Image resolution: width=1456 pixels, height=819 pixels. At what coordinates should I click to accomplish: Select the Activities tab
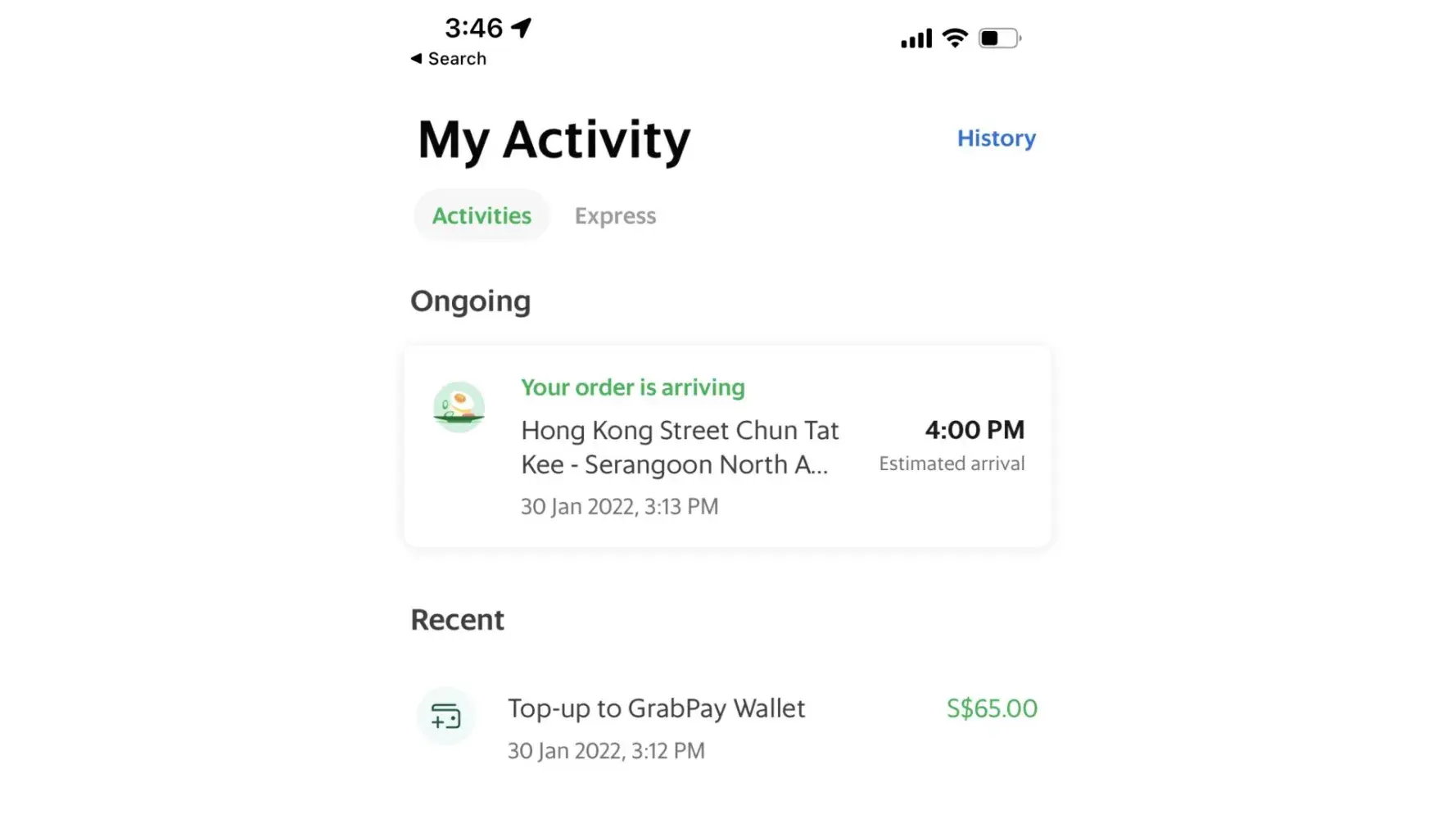click(x=482, y=216)
